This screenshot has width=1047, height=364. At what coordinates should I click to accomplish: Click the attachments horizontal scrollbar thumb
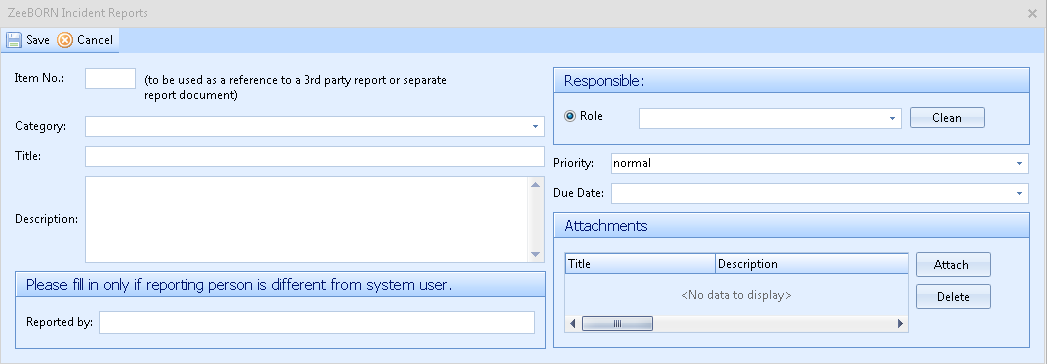617,323
